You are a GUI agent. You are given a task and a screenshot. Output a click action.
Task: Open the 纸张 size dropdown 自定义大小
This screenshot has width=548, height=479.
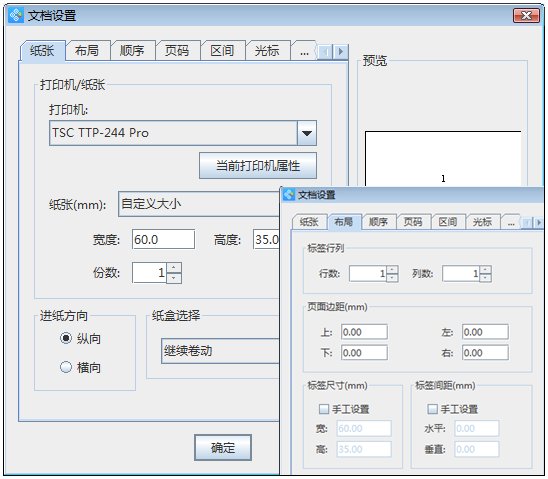click(199, 204)
